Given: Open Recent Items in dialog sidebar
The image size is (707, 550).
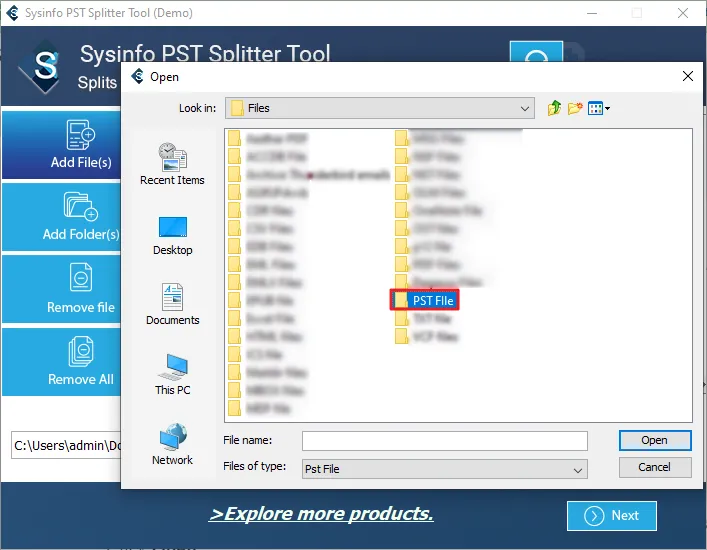Looking at the screenshot, I should tap(172, 164).
